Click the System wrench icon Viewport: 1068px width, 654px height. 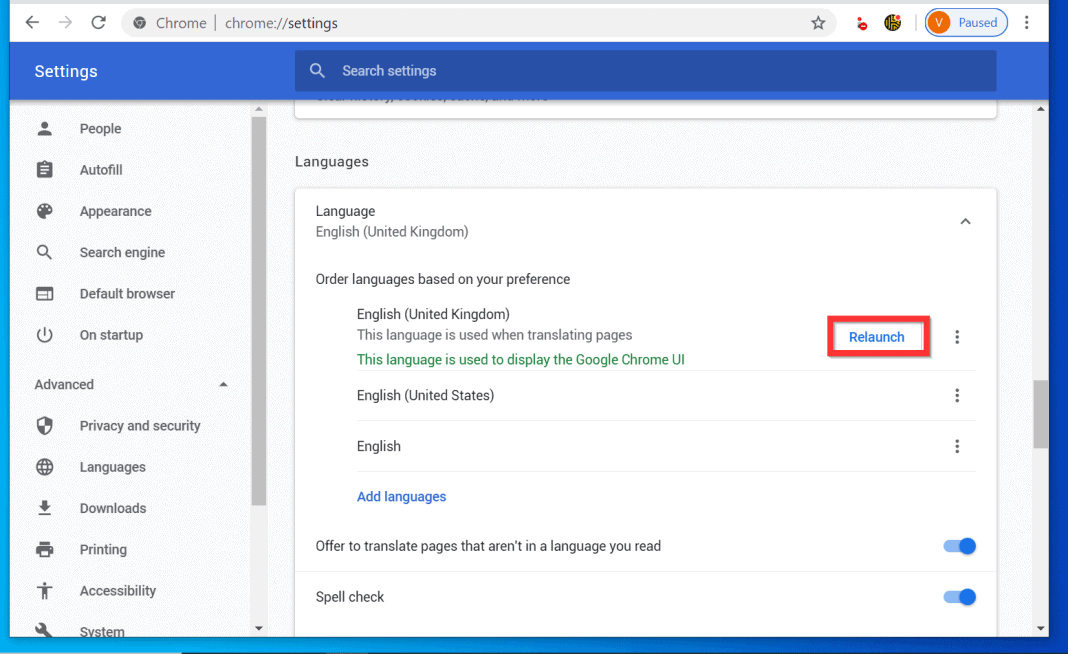pos(44,630)
